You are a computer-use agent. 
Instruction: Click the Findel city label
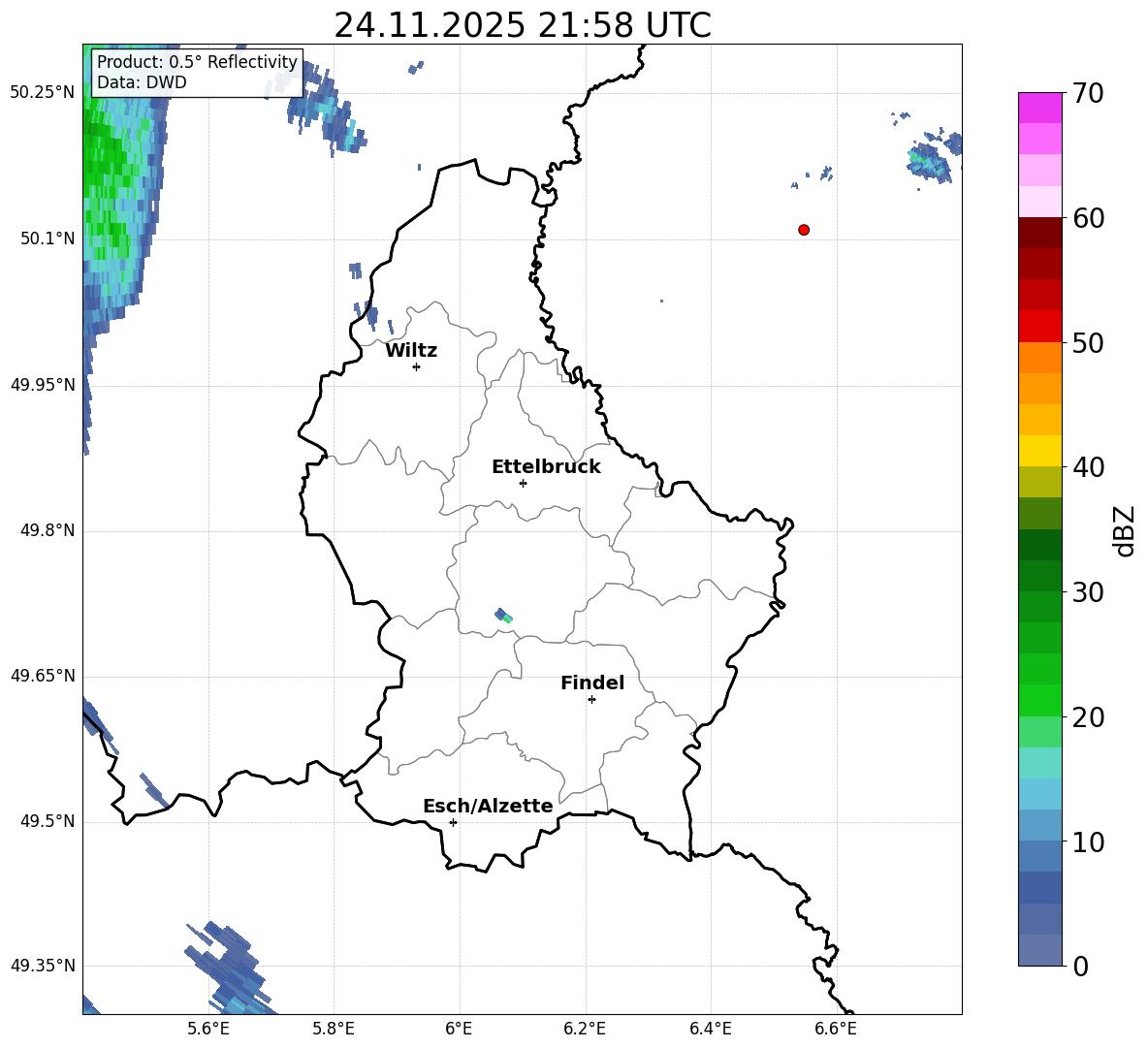592,683
